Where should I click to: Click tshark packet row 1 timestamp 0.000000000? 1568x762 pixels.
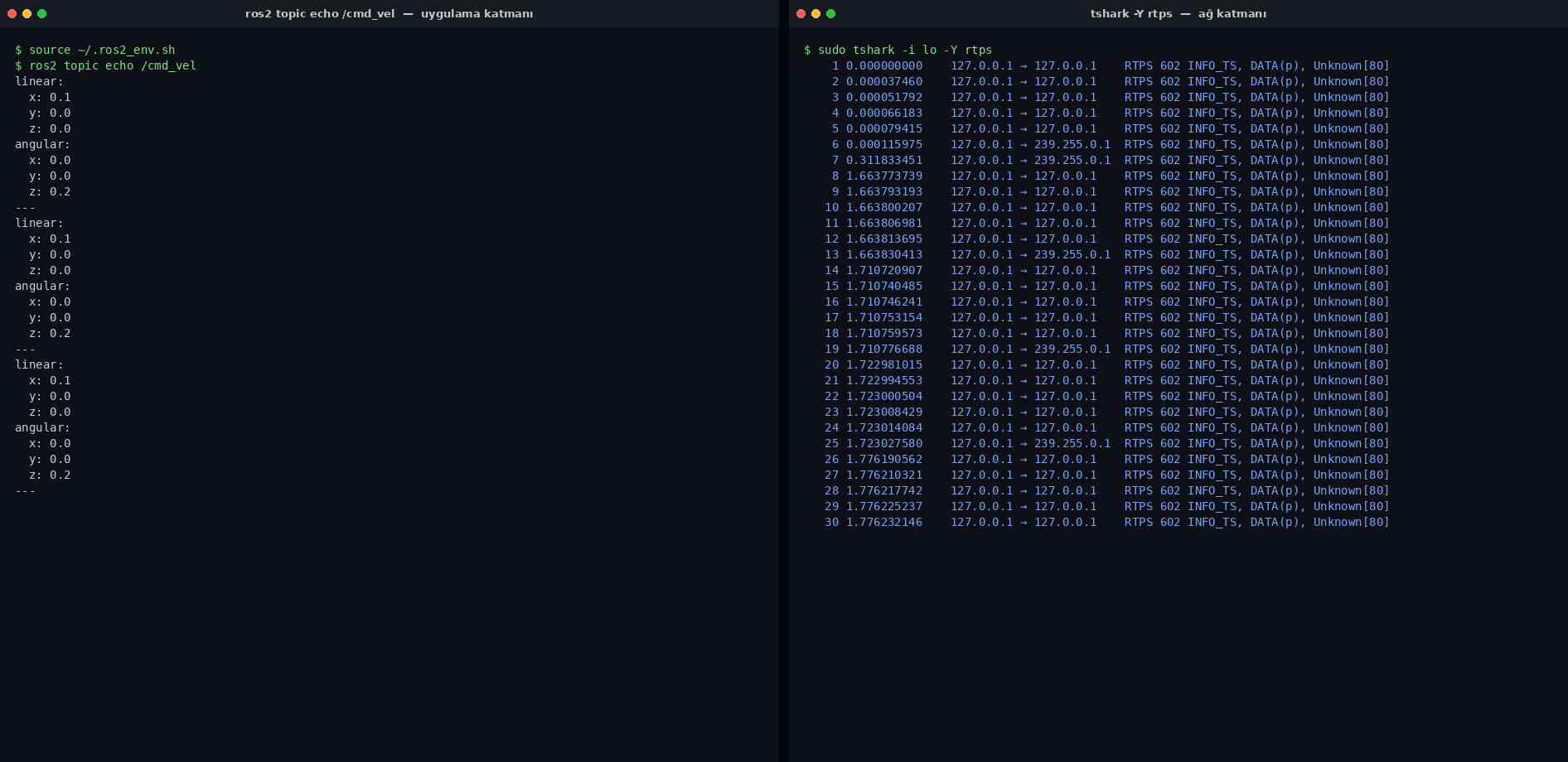pyautogui.click(x=884, y=65)
